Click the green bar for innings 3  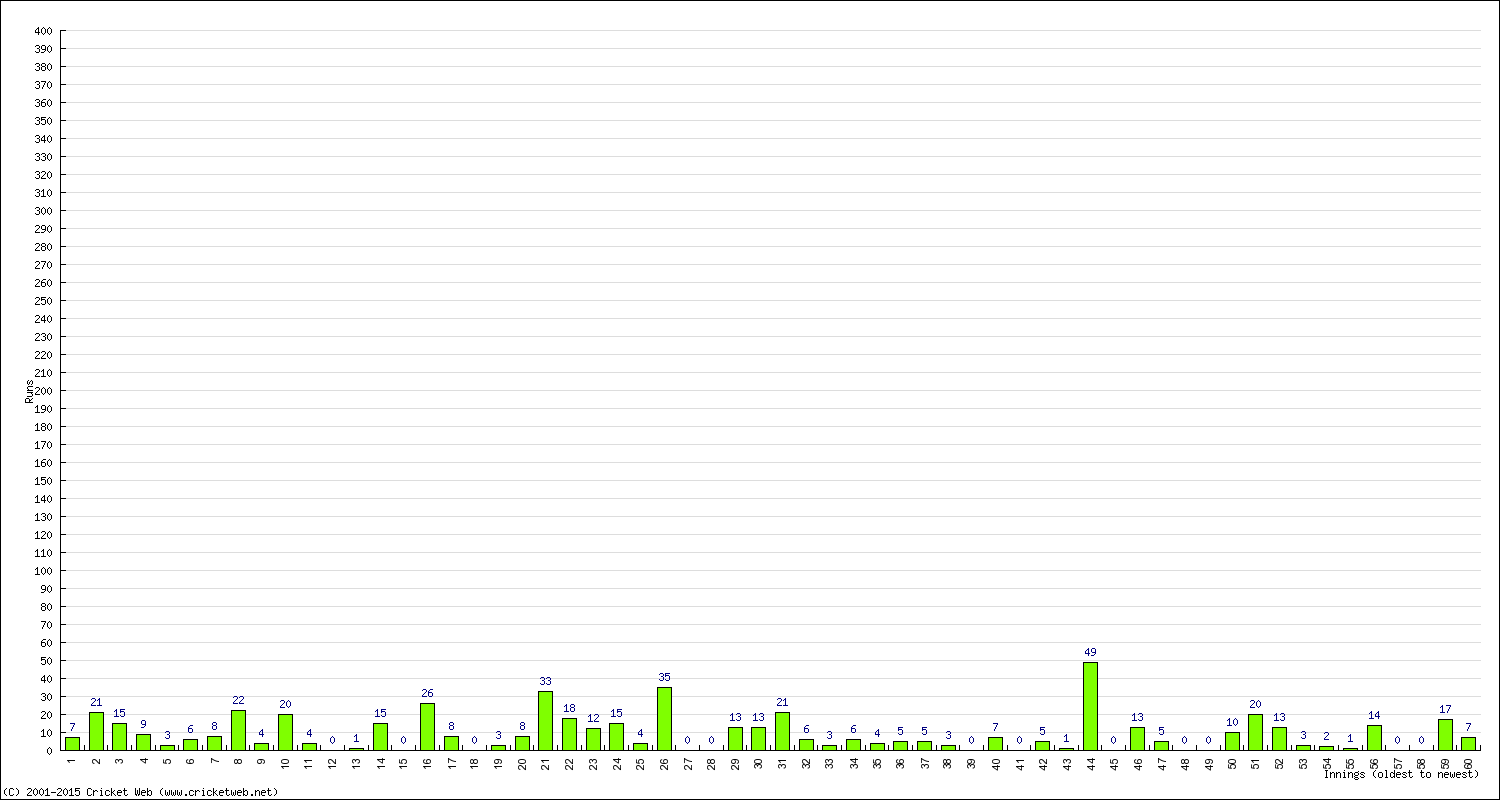[119, 737]
